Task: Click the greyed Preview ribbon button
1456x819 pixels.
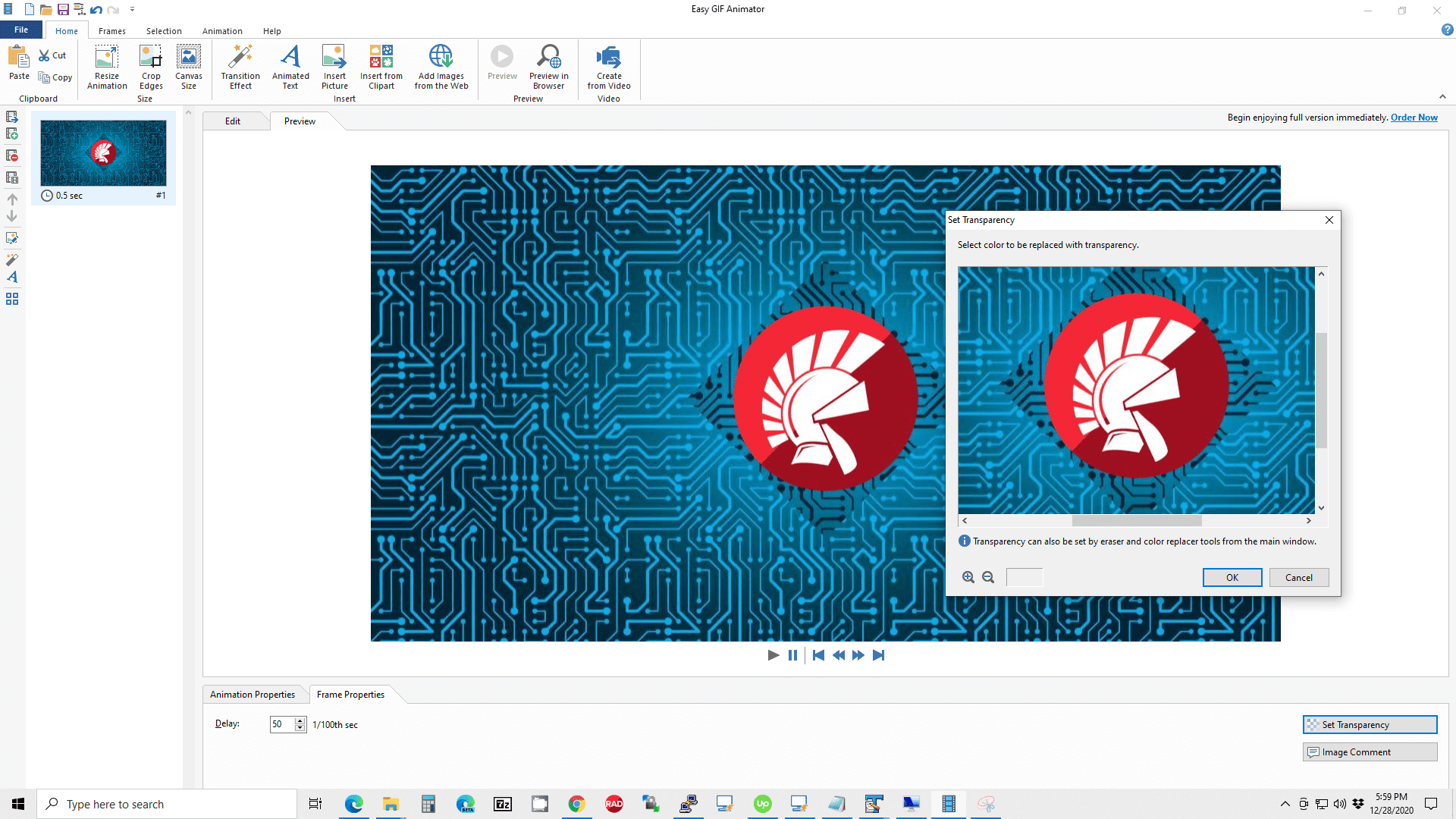Action: [x=502, y=63]
